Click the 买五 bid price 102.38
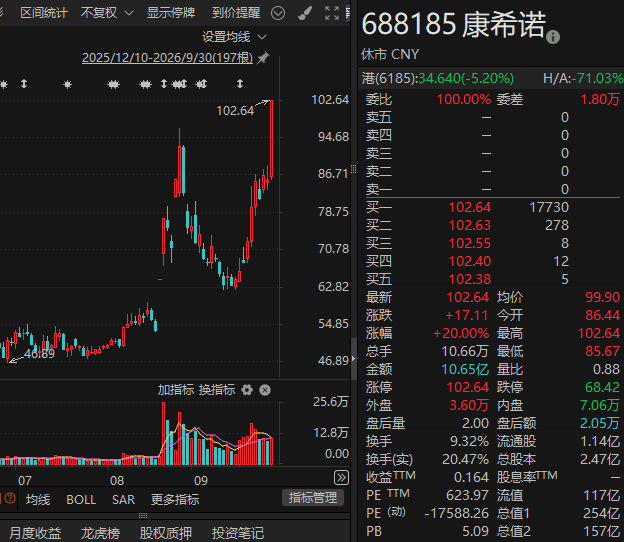The width and height of the screenshot is (624, 542). pyautogui.click(x=470, y=279)
